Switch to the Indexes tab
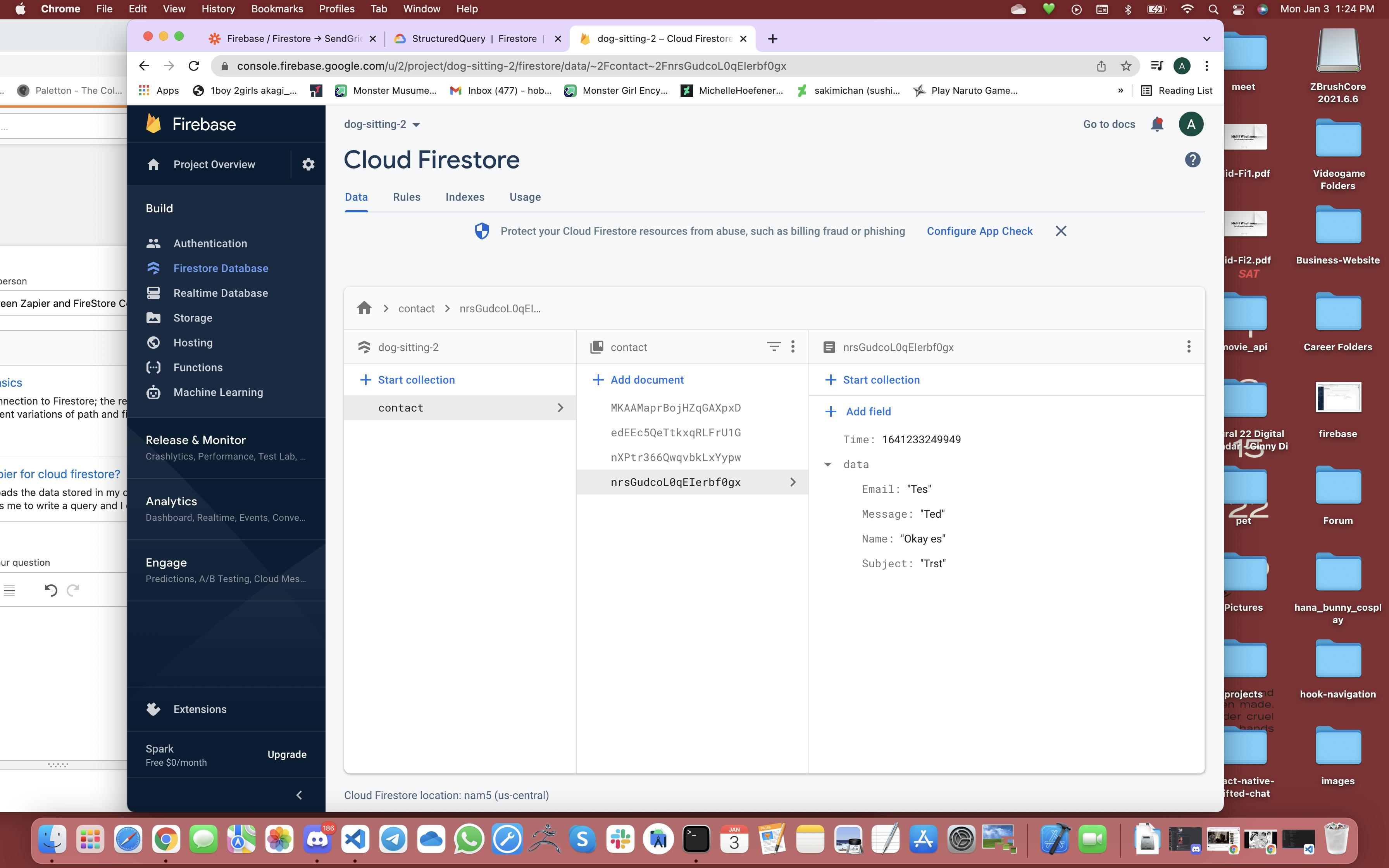The height and width of the screenshot is (868, 1389). click(x=465, y=197)
